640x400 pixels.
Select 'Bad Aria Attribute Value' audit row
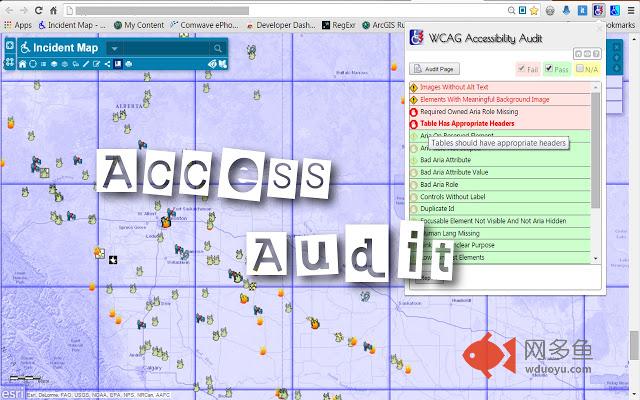(x=500, y=172)
